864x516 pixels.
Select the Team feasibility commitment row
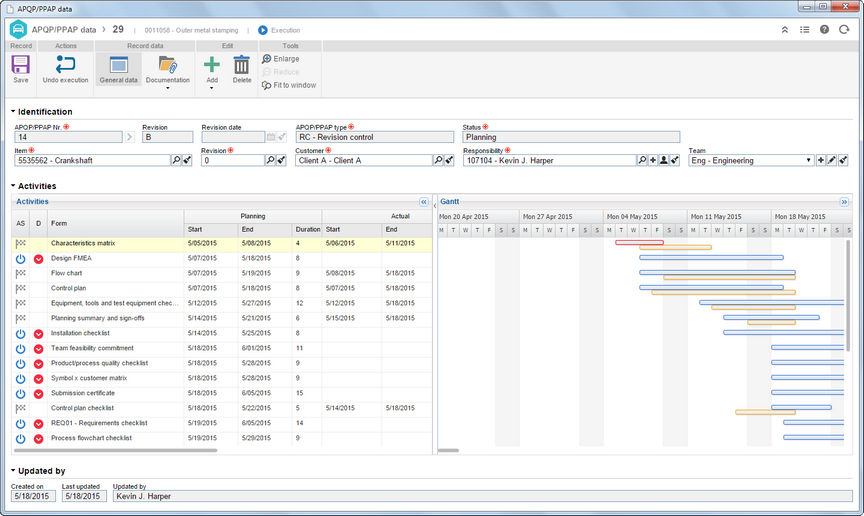[x=222, y=348]
